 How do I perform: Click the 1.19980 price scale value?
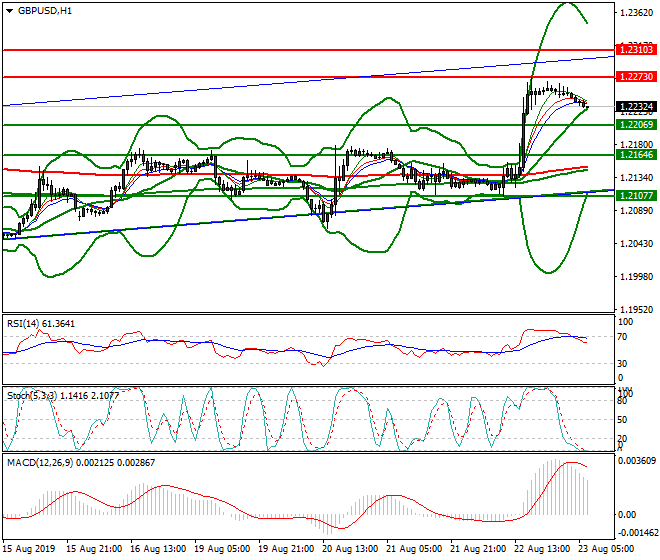[x=637, y=277]
